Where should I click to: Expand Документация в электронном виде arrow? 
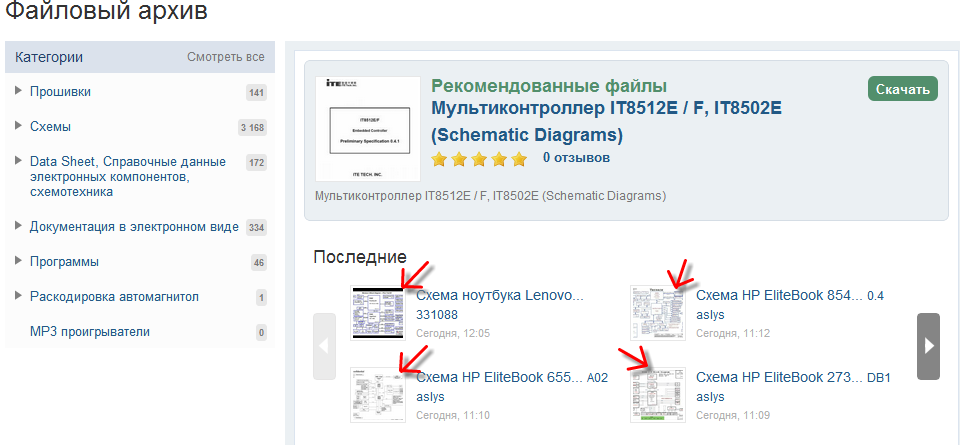pyautogui.click(x=19, y=226)
